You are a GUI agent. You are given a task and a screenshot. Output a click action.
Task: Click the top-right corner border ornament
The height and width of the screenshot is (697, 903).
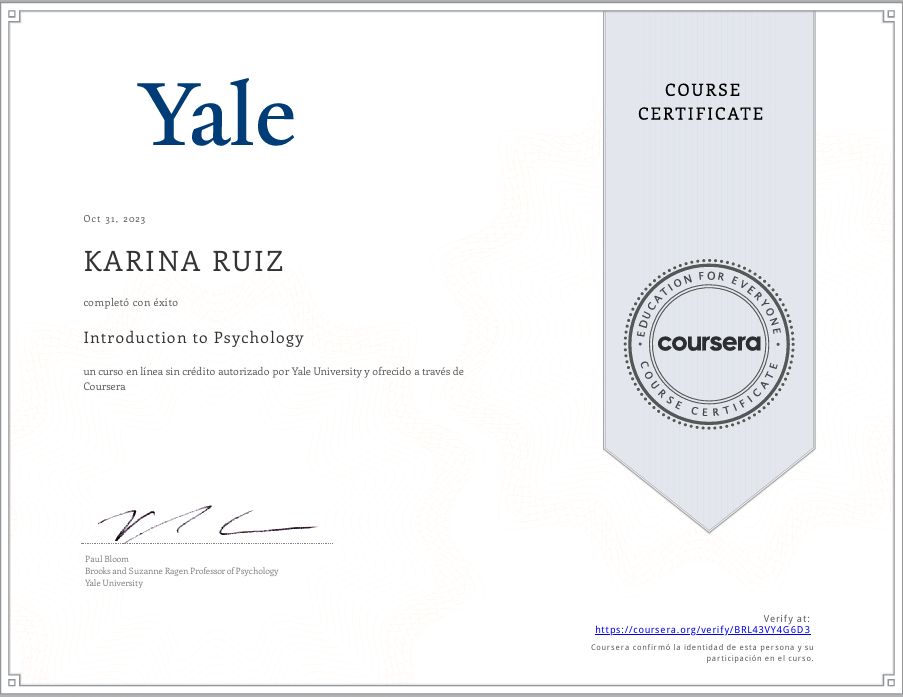click(887, 15)
